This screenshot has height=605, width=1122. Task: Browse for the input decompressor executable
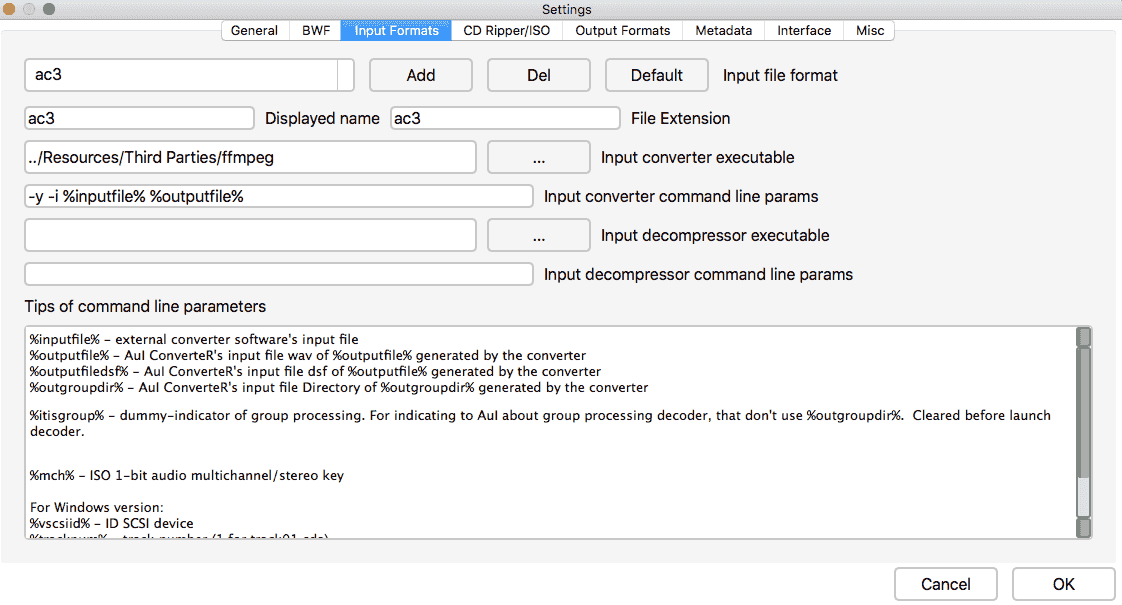point(539,236)
